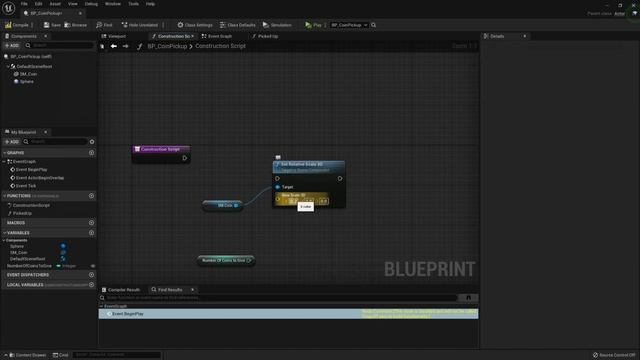
Task: Add a new function with the plus icon
Action: click(x=91, y=196)
